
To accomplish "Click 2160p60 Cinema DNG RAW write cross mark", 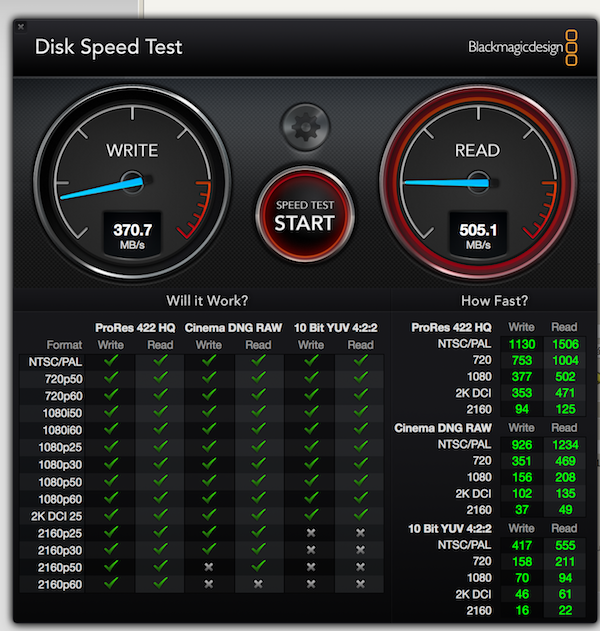I will [208, 584].
